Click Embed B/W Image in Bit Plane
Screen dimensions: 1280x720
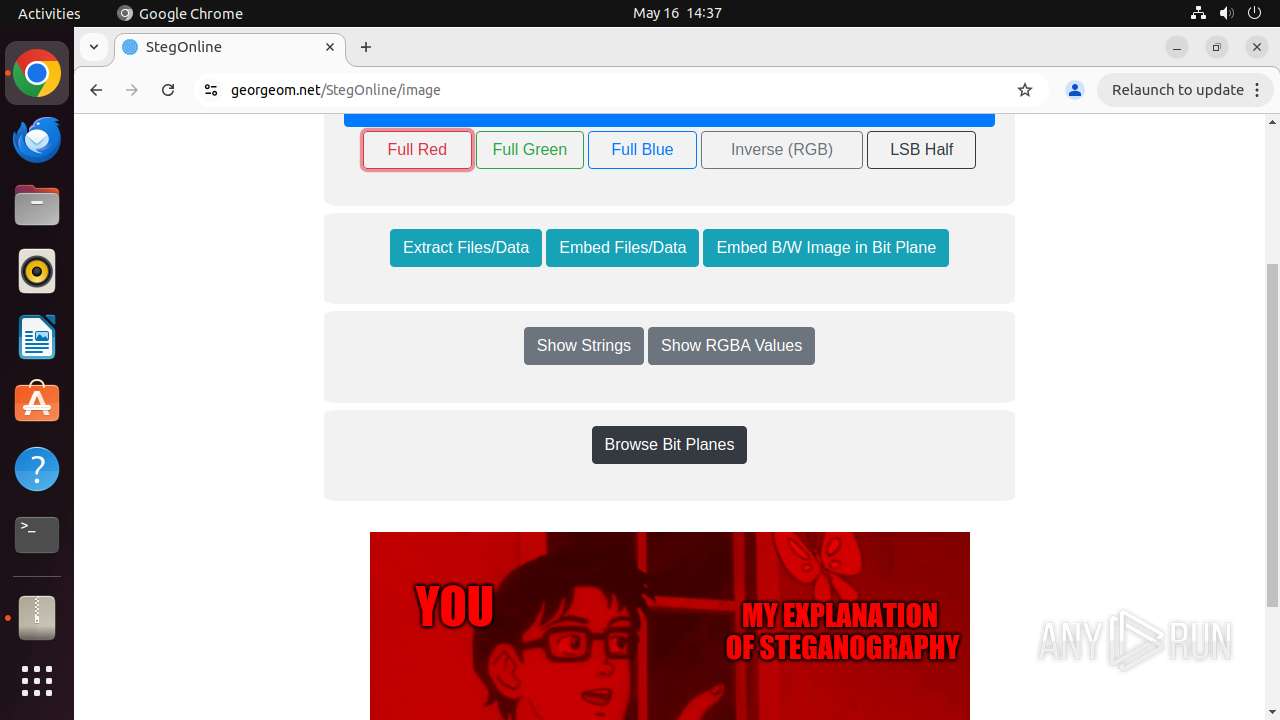pyautogui.click(x=826, y=248)
